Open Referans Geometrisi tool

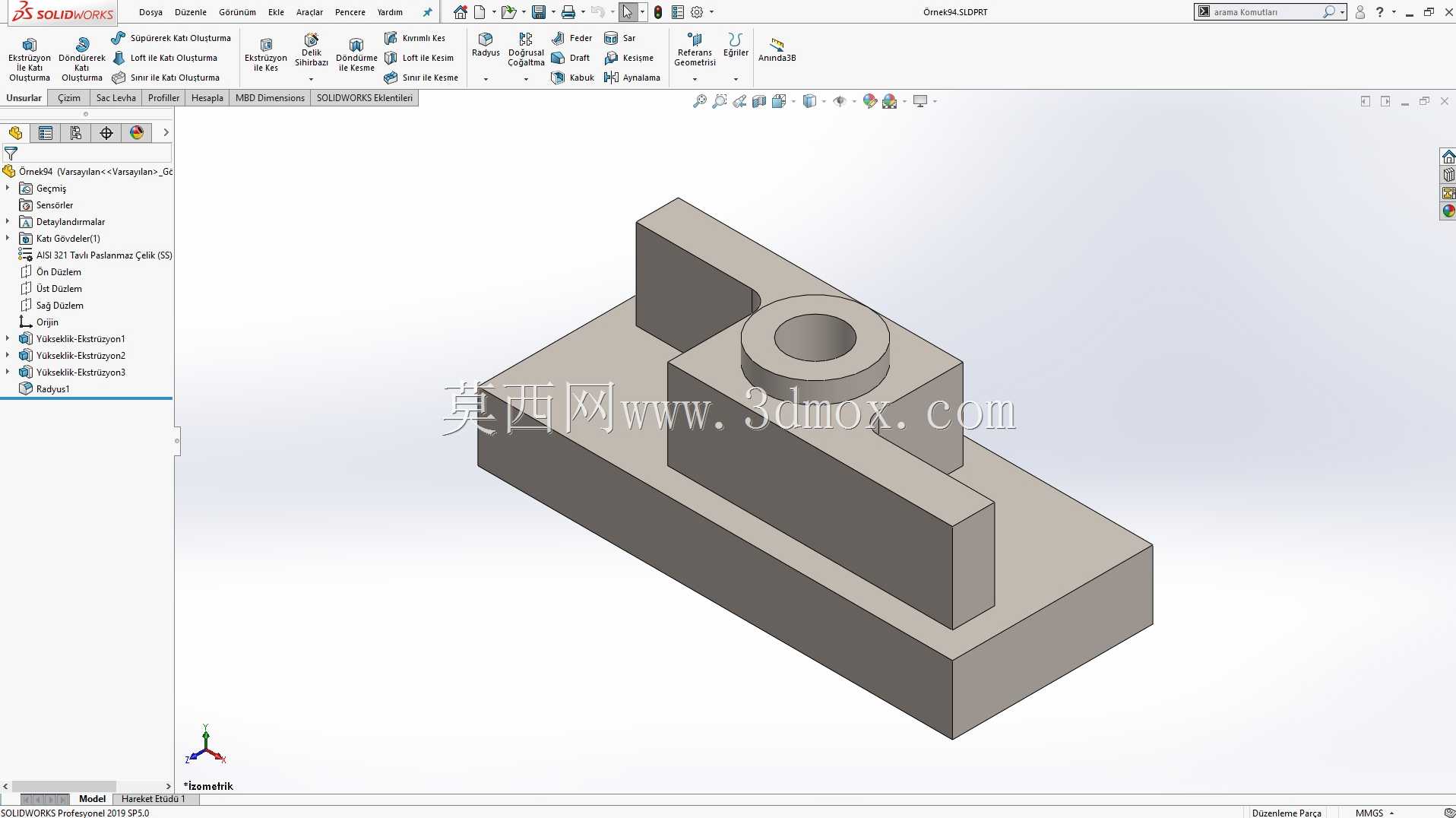pos(695,49)
